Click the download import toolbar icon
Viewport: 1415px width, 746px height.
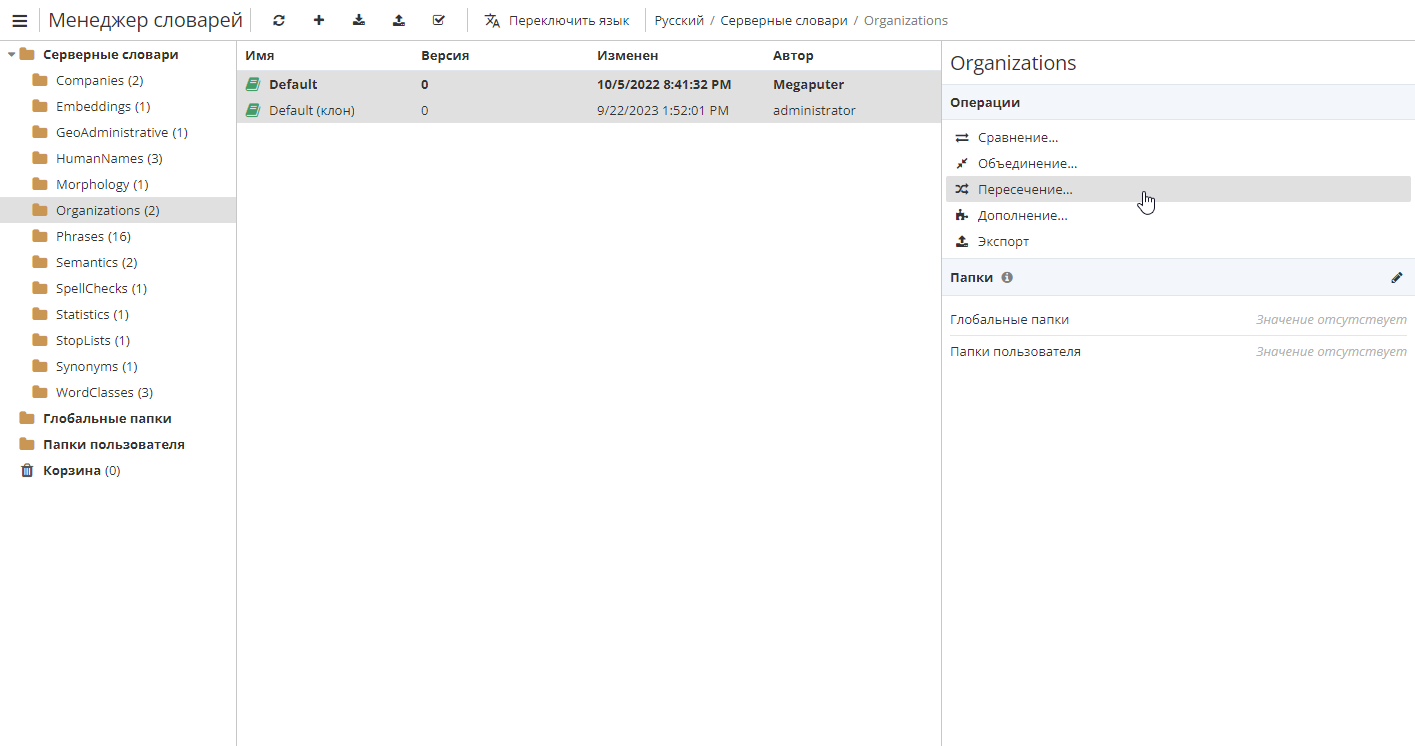[x=359, y=20]
